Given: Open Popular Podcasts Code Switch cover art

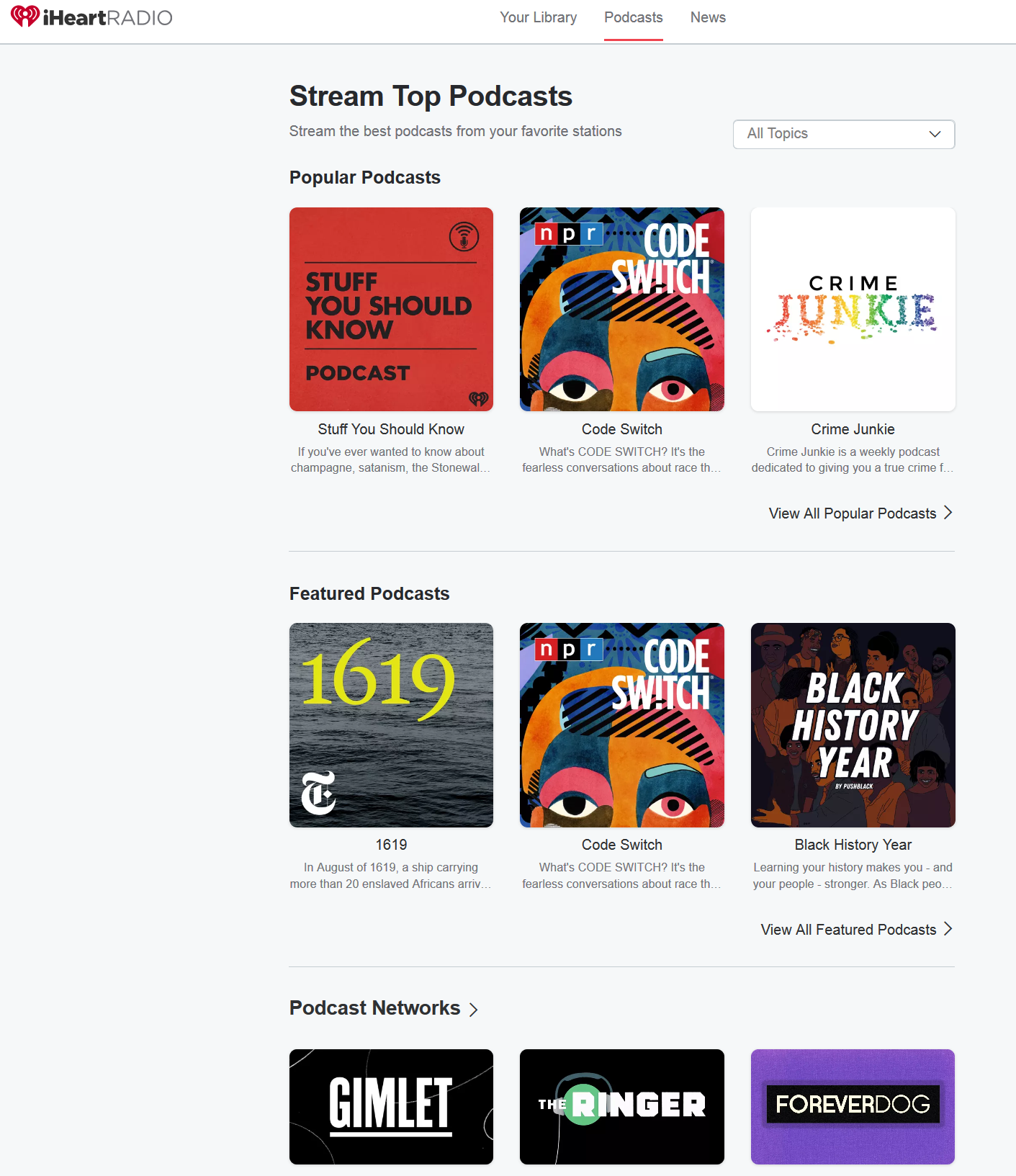Looking at the screenshot, I should click(x=622, y=310).
